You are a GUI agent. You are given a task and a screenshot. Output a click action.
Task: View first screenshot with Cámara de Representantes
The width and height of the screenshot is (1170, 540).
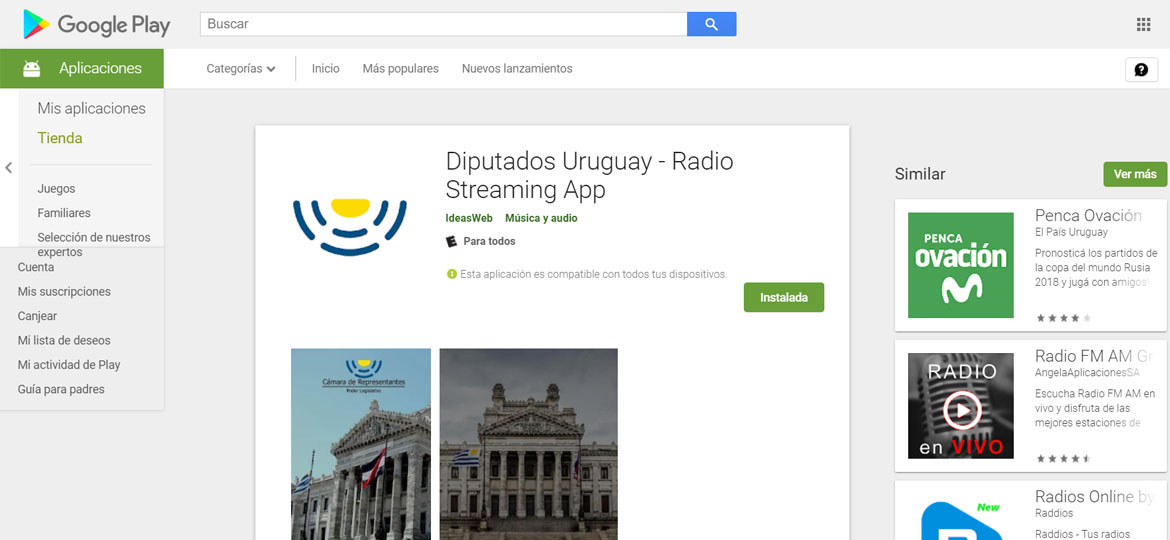pyautogui.click(x=360, y=444)
